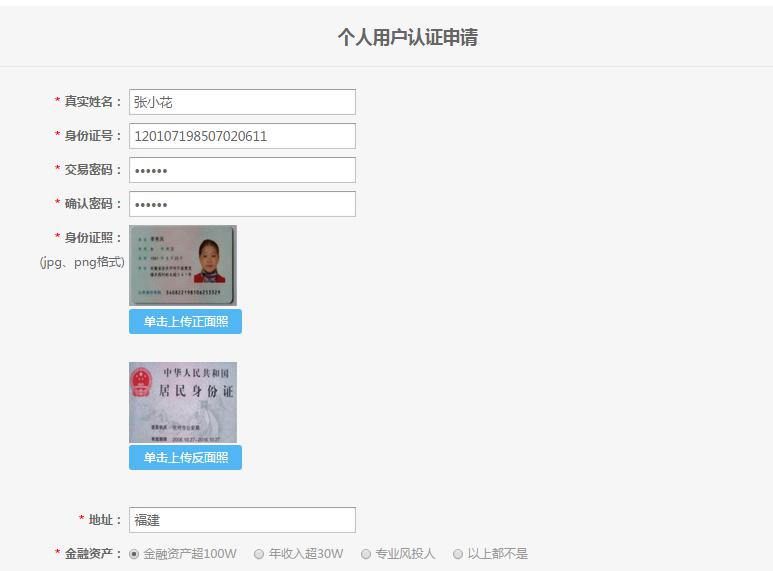Click the 单击上传反面照 upload button
Viewport: 773px width, 571px height.
185,458
